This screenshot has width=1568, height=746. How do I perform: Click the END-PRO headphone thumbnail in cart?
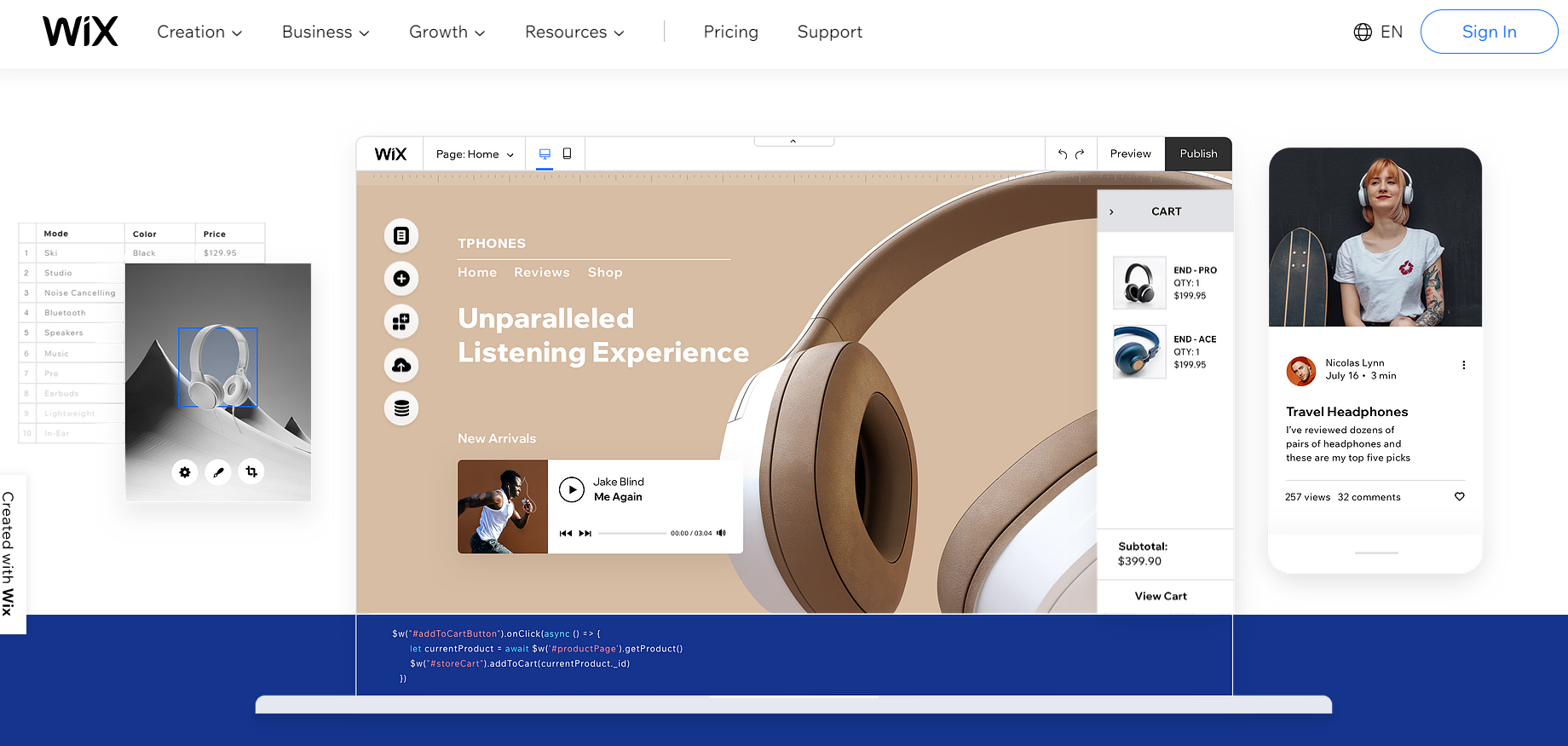pos(1139,283)
